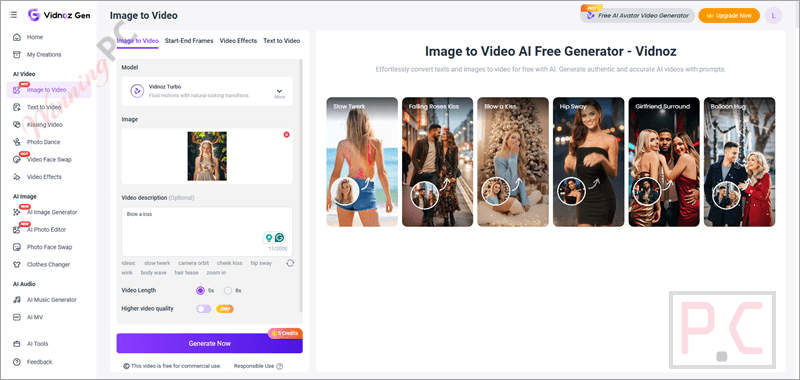
Task: Choose the slow twerk idea
Action: coord(157,263)
